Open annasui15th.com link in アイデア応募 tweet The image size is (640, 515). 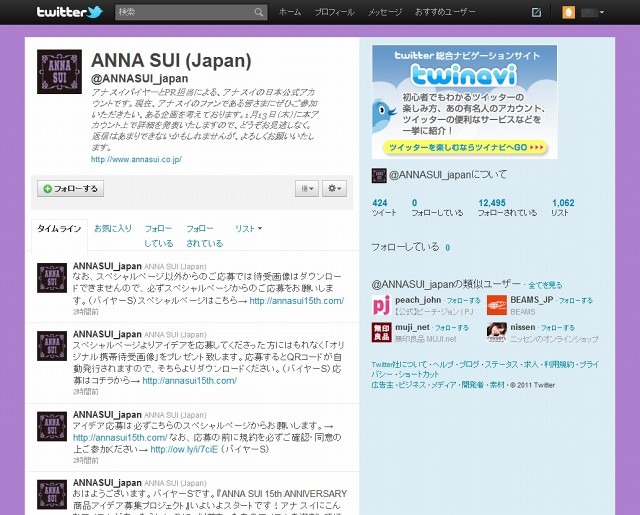click(120, 437)
